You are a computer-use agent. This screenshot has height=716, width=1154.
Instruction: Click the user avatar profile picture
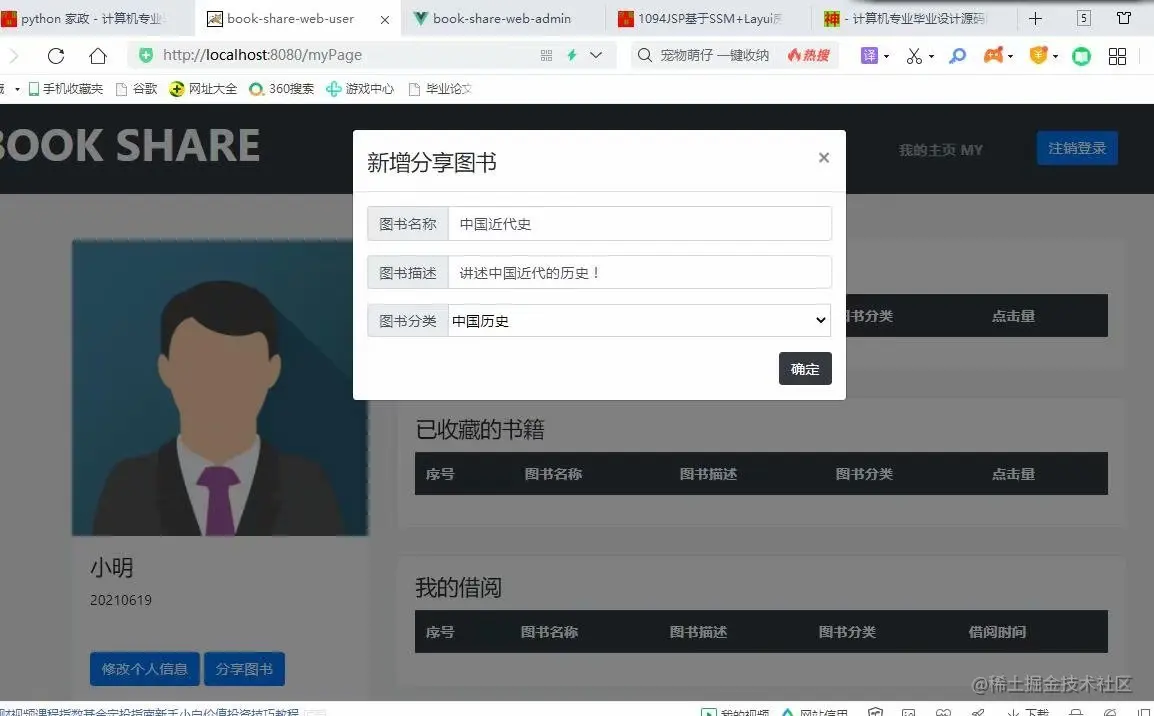(x=220, y=388)
